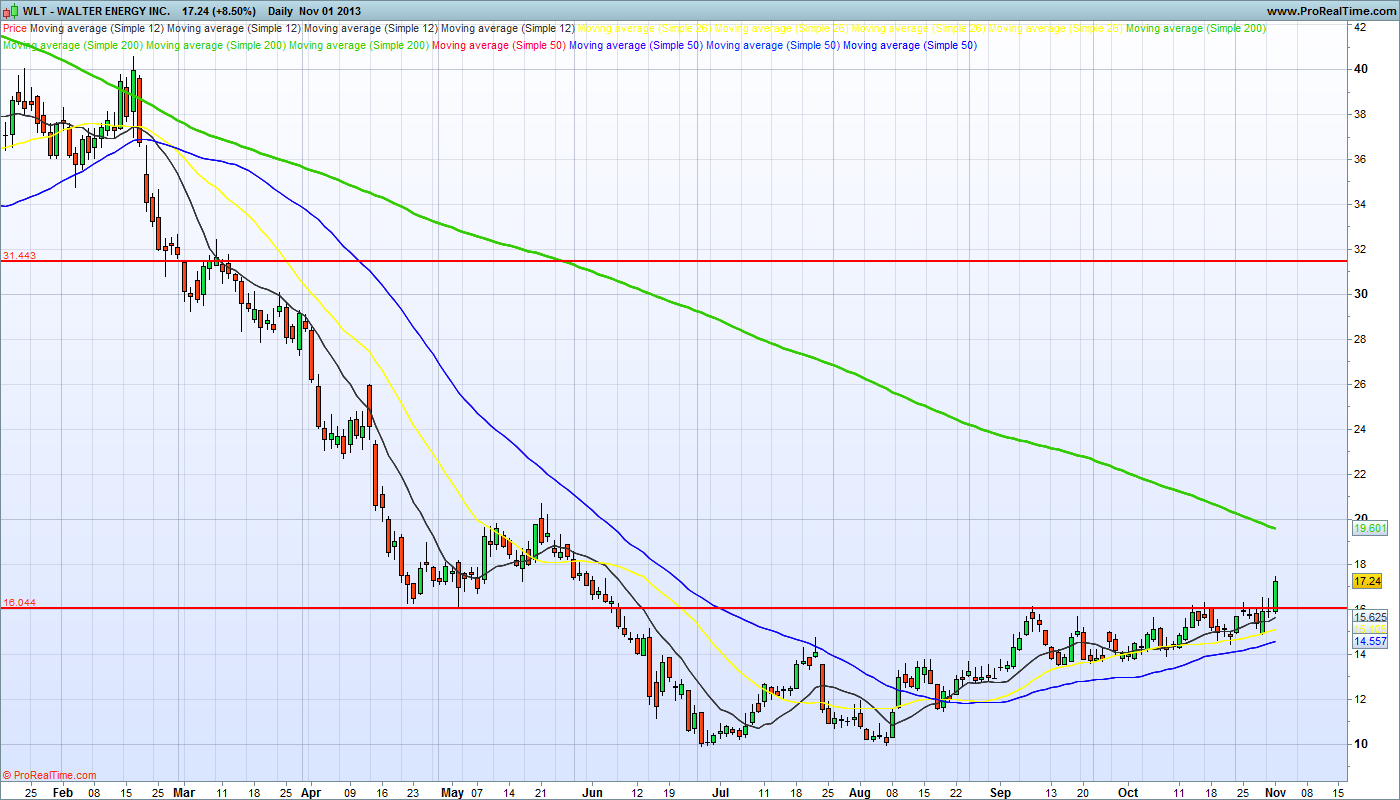Click the May label on time axis
The width and height of the screenshot is (1400, 800).
tap(452, 793)
